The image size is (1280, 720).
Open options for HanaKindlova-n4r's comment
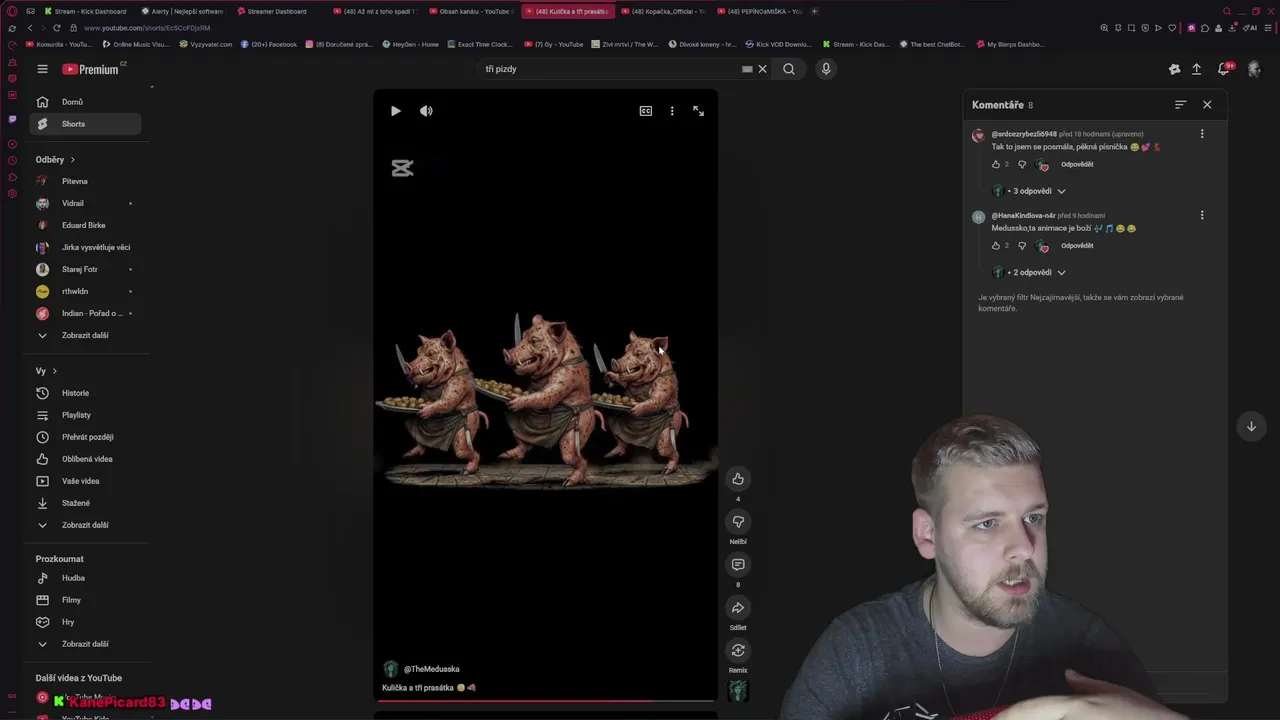[1202, 215]
